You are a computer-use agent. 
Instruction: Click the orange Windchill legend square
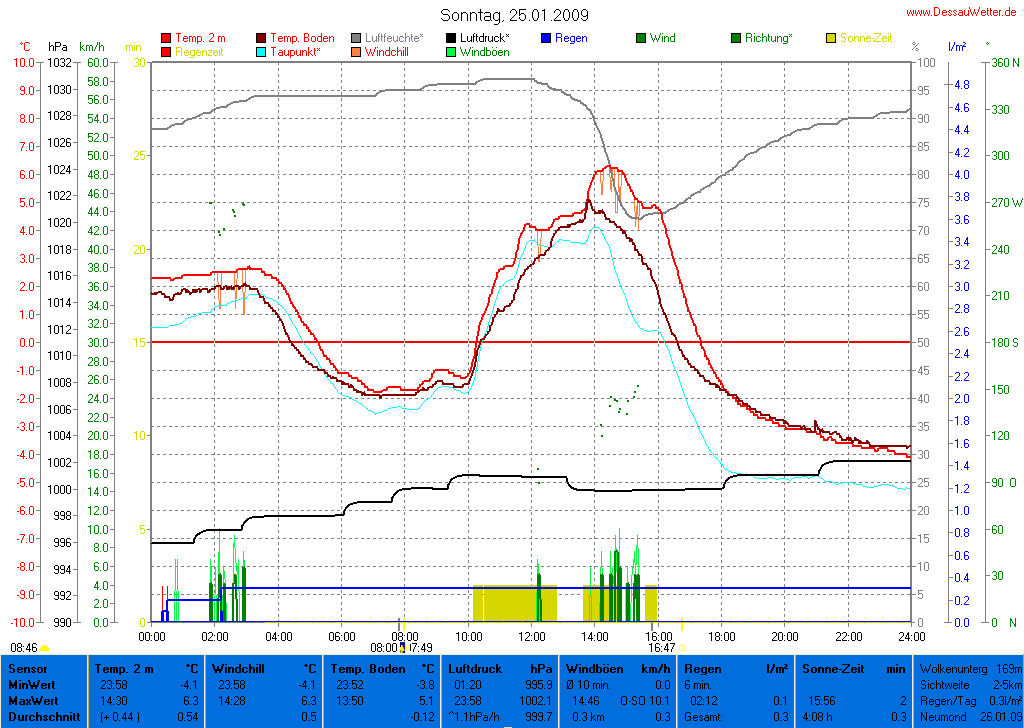click(x=357, y=52)
